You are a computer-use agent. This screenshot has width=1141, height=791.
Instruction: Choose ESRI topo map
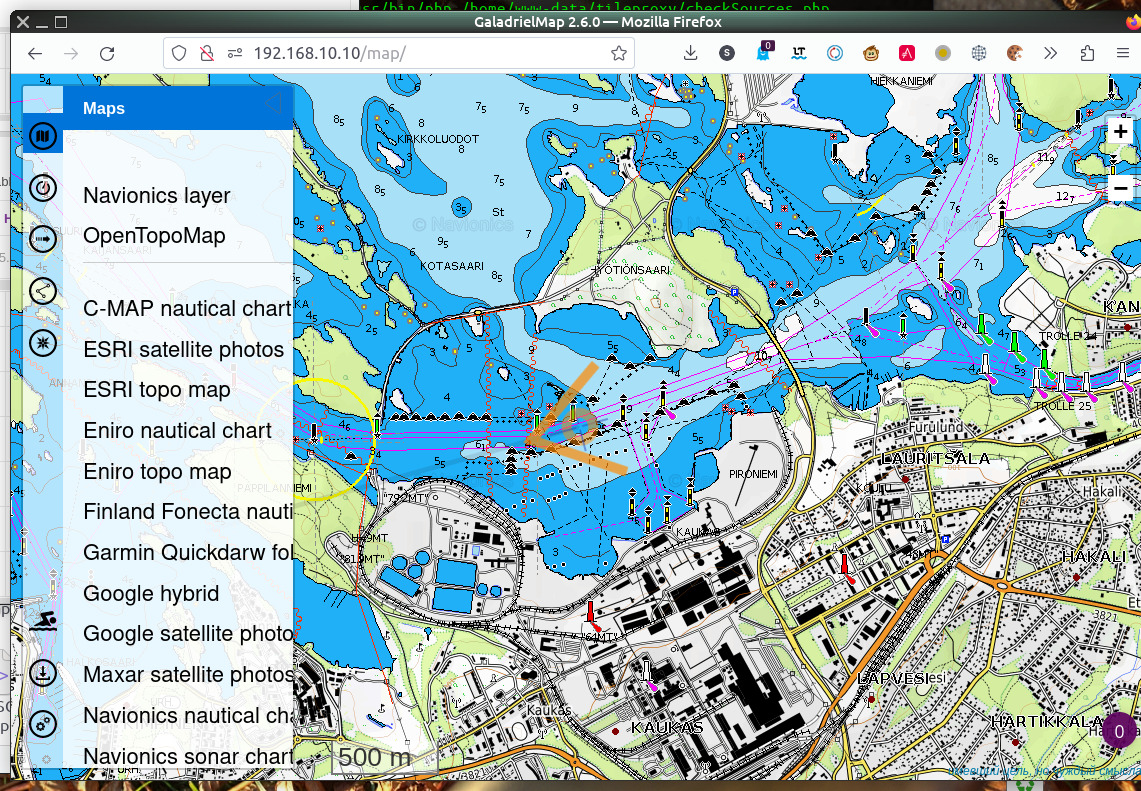point(156,389)
